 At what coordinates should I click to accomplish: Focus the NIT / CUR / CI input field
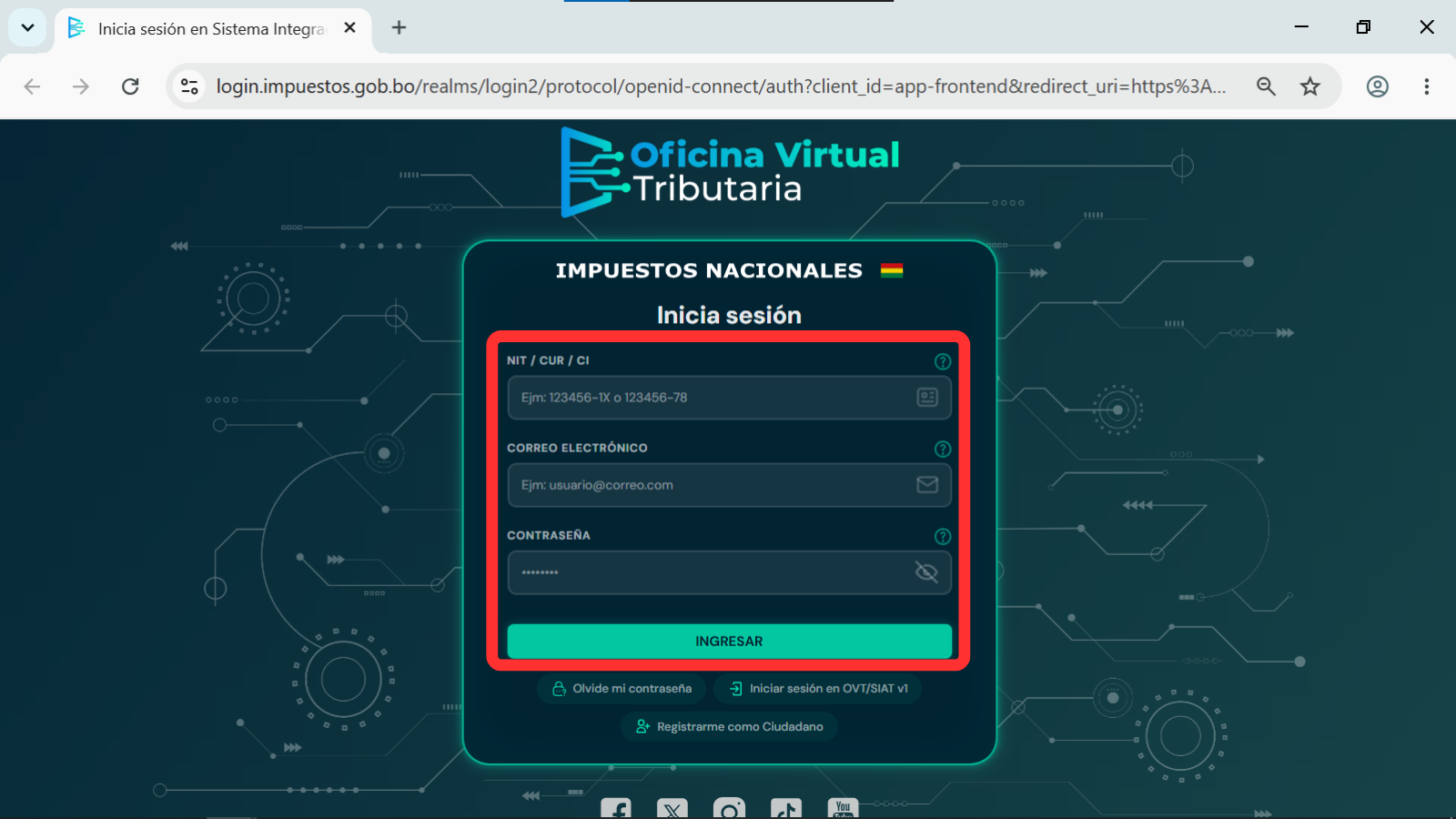point(729,398)
